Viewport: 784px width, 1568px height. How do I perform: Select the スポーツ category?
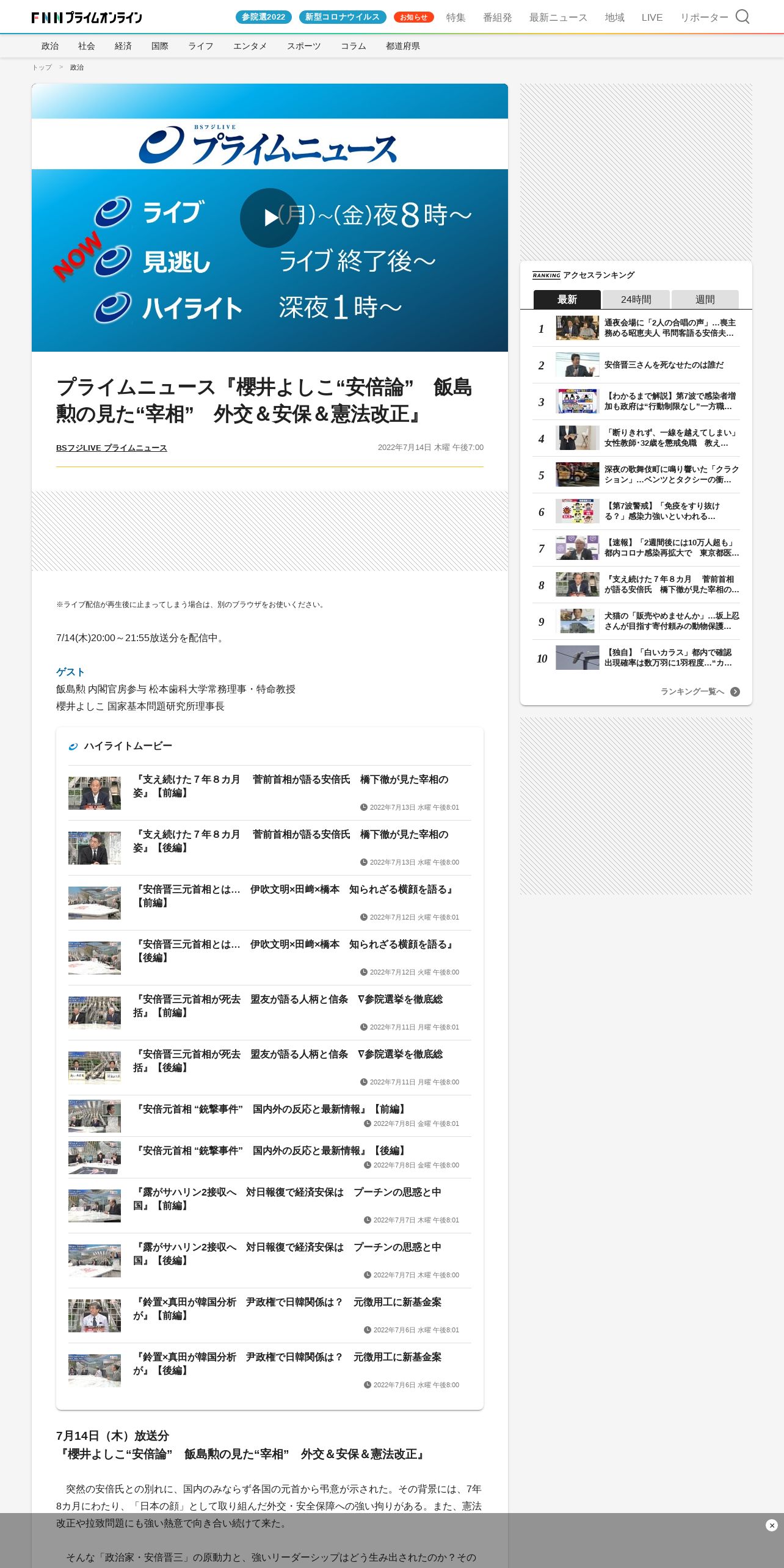tap(304, 46)
